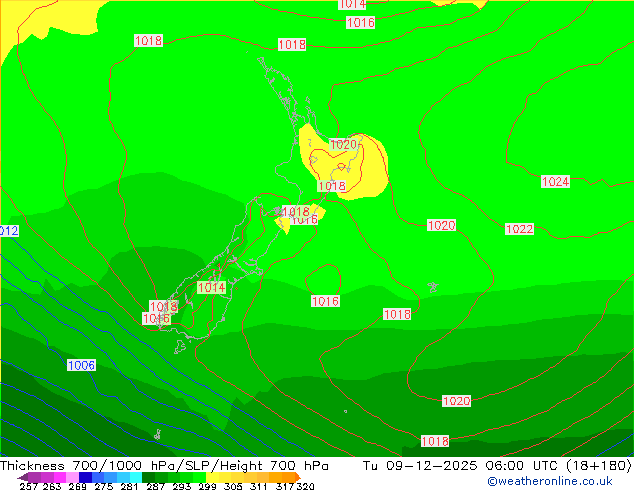
Task: Select the blue 012 label at left edge
Action: [9, 231]
